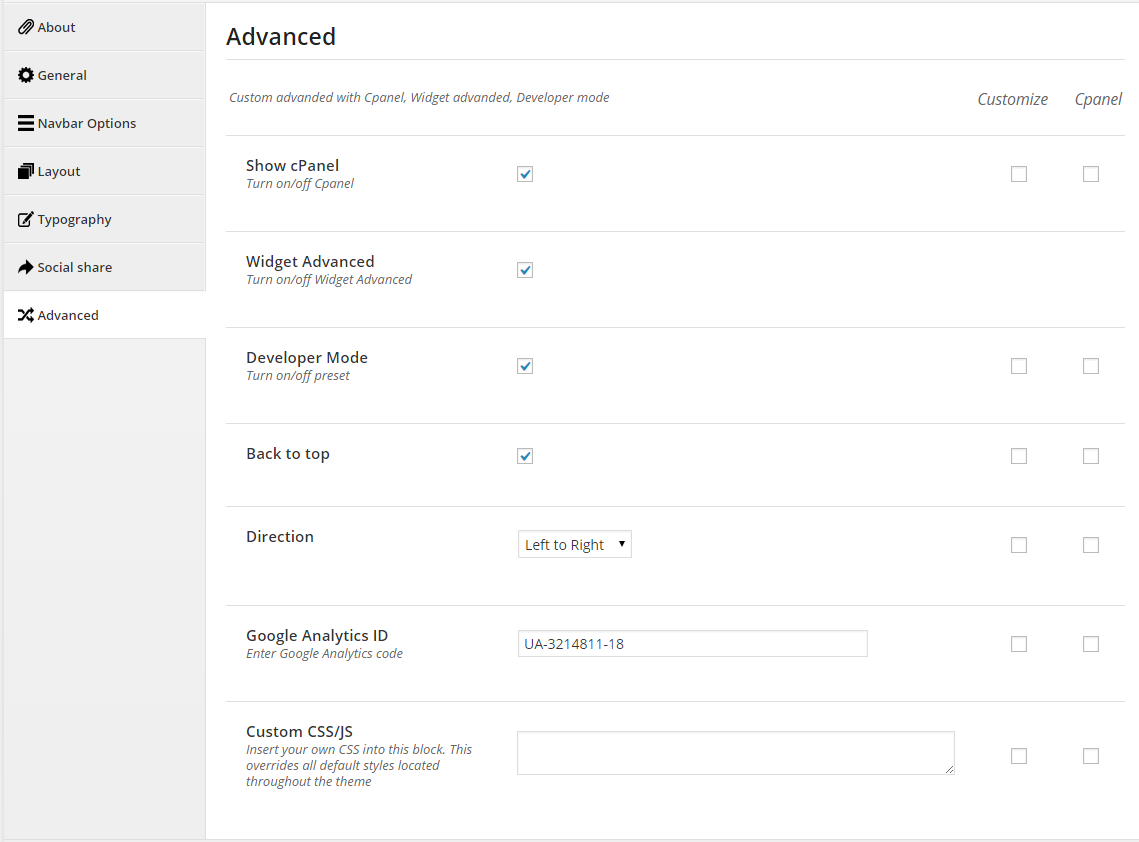Open the Layout settings tab
1139x842 pixels.
[105, 171]
